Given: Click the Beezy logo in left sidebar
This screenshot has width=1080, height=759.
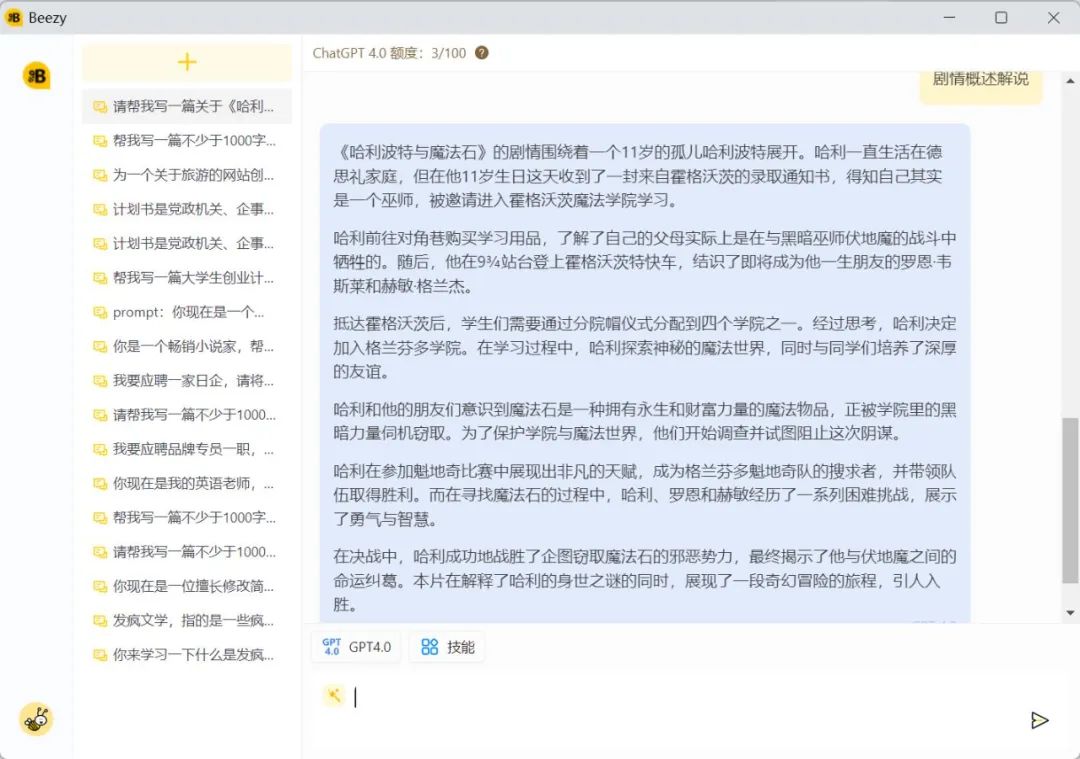Looking at the screenshot, I should click(37, 76).
